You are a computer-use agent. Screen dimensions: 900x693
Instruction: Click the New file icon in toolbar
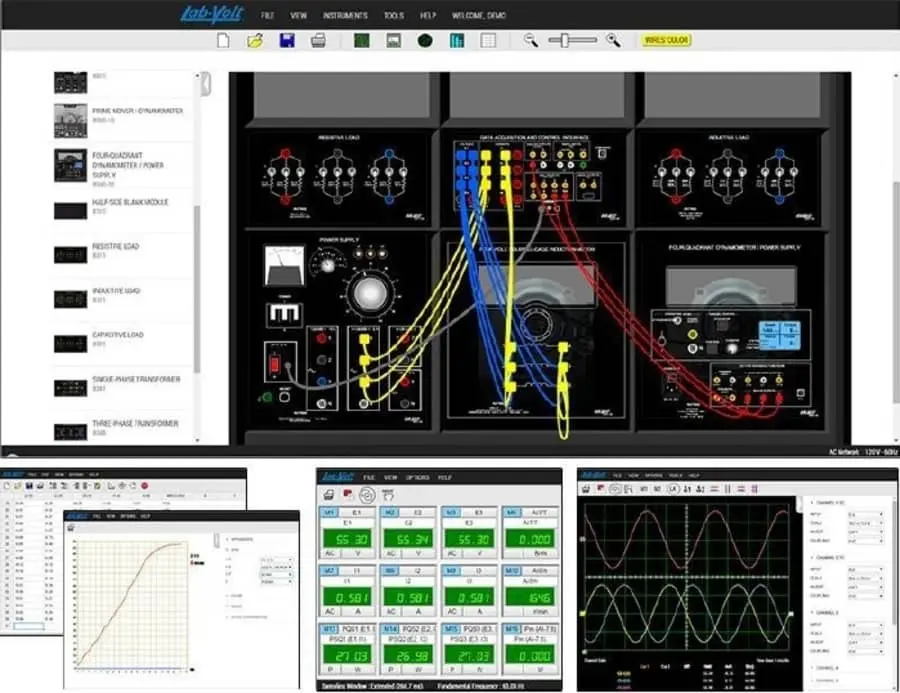(x=223, y=41)
